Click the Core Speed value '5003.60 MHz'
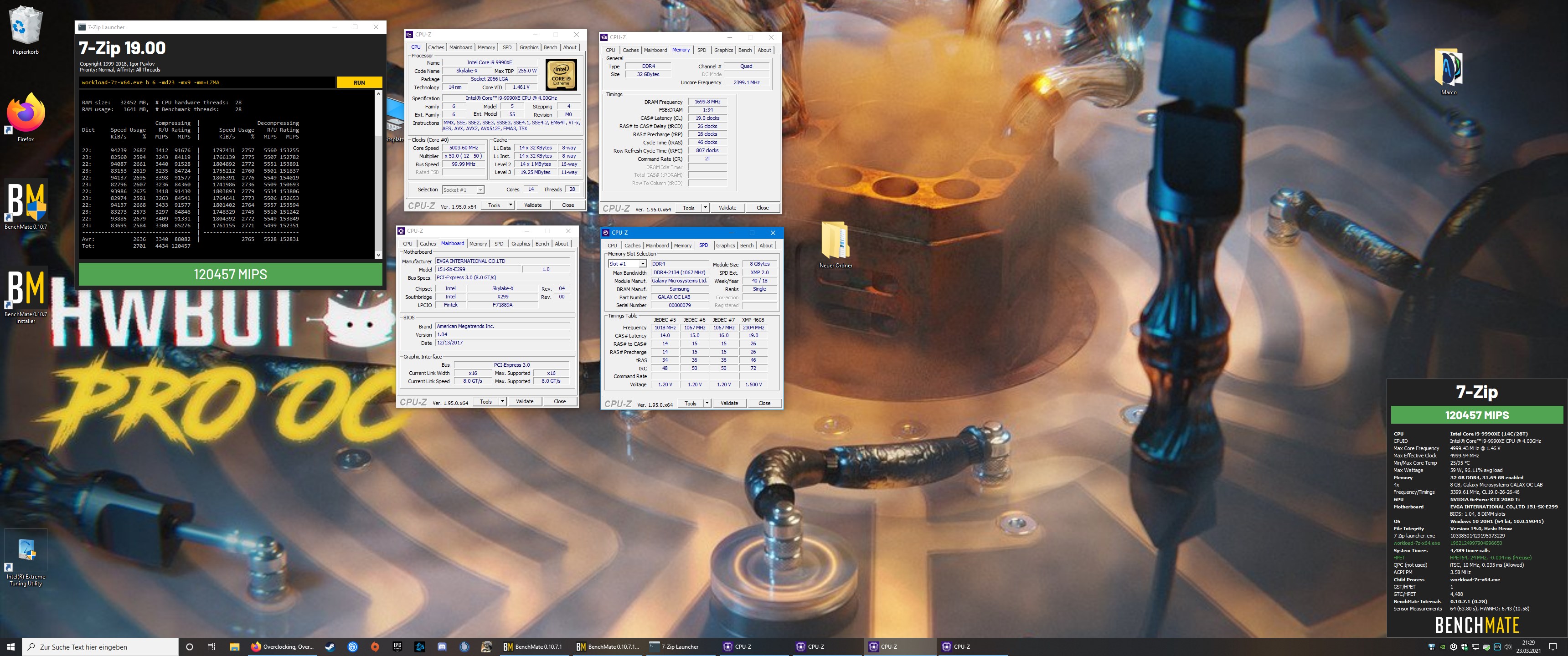Screen dimensions: 1568x656 (x=463, y=148)
